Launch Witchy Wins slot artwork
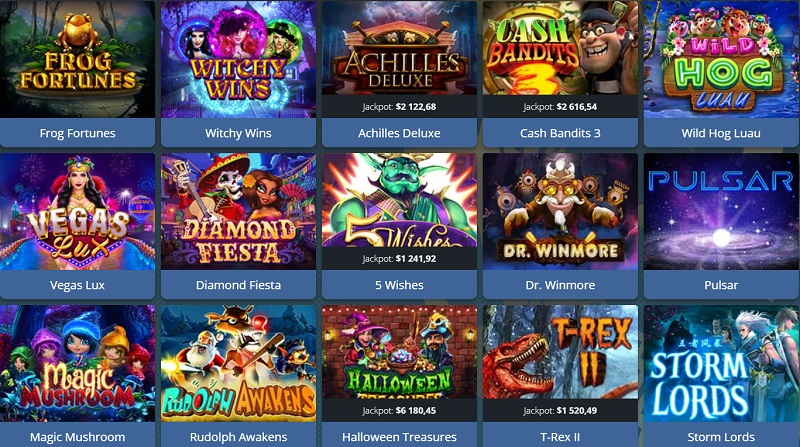 [x=238, y=59]
